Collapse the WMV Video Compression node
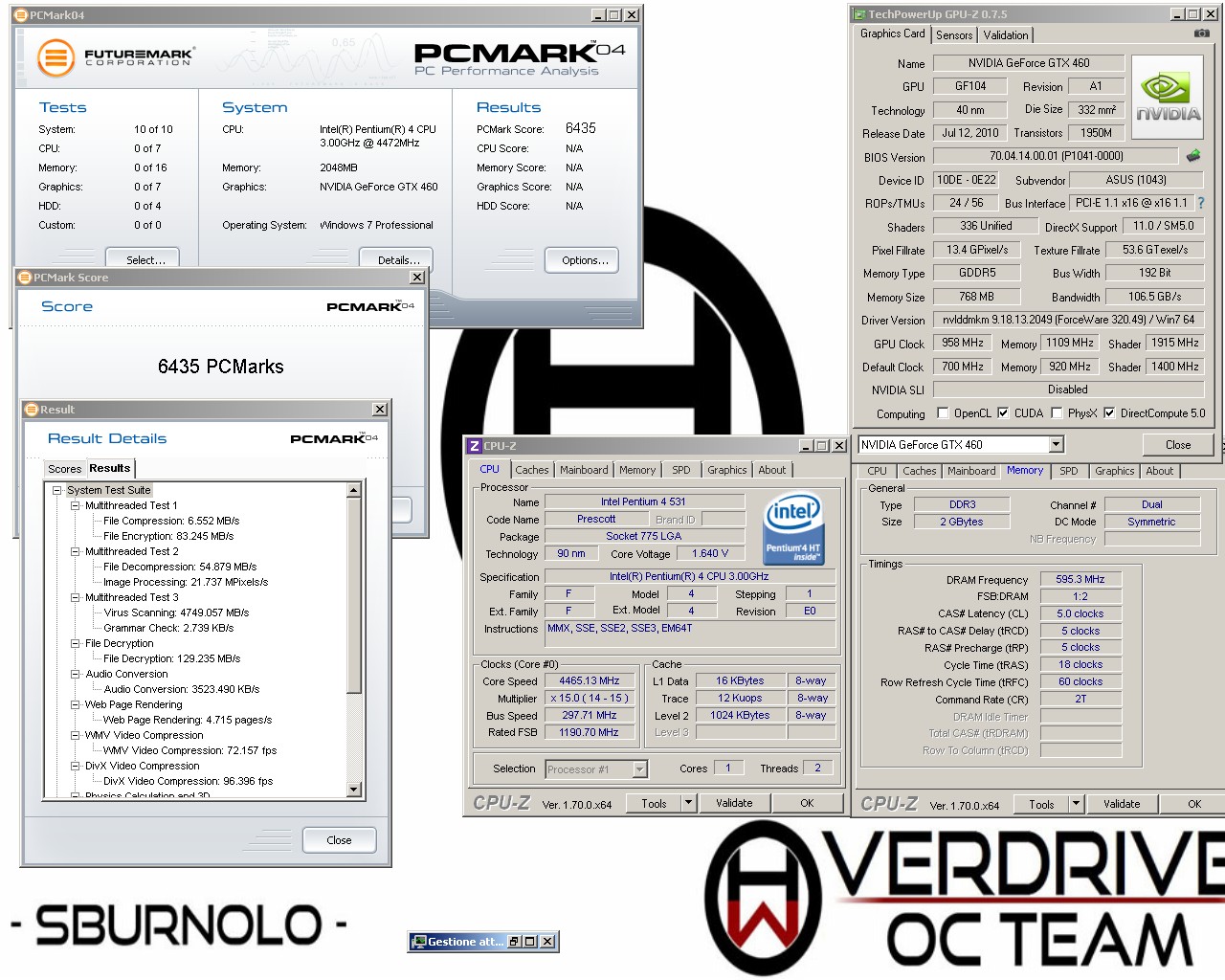This screenshot has width=1225, height=980. pos(76,735)
